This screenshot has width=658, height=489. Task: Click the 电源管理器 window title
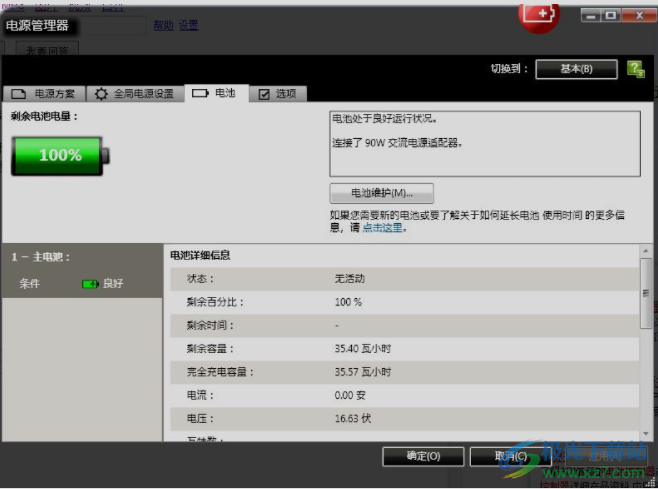point(37,26)
